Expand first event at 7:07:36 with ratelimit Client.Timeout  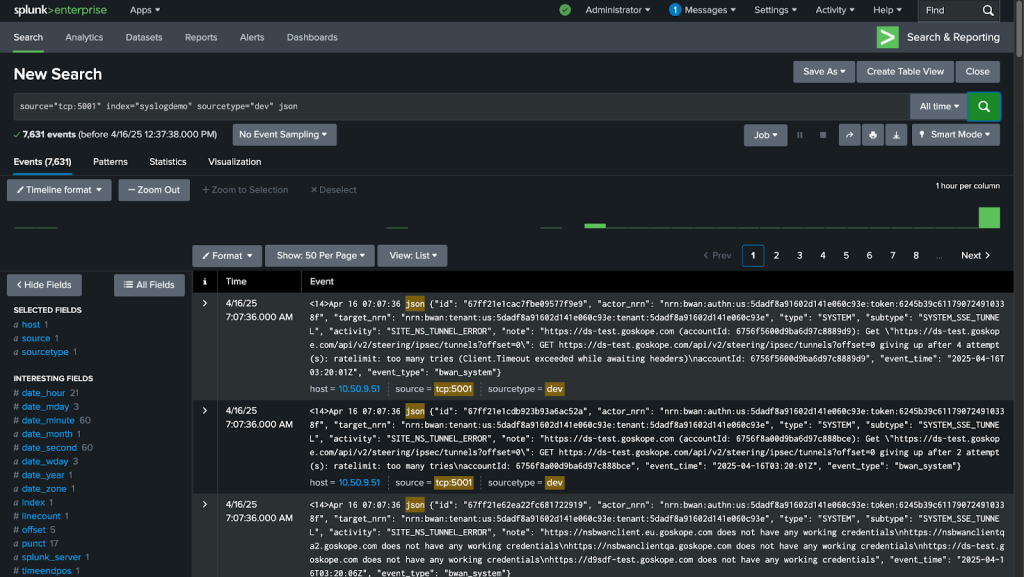204,304
